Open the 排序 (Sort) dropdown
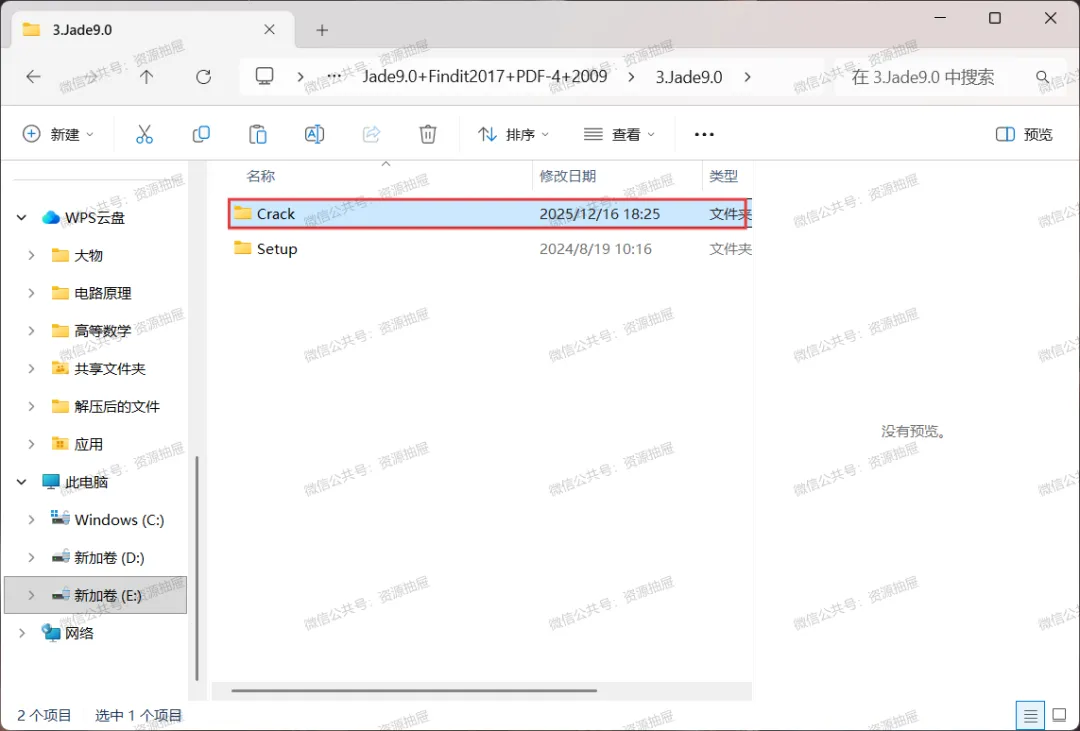 (514, 134)
